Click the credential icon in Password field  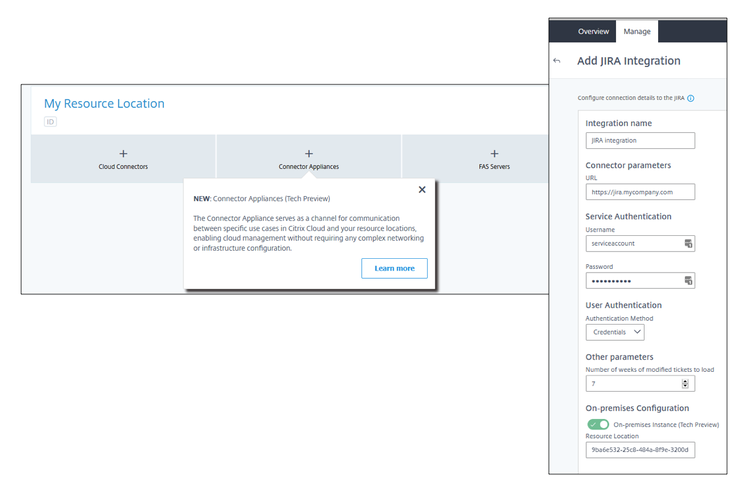(688, 281)
